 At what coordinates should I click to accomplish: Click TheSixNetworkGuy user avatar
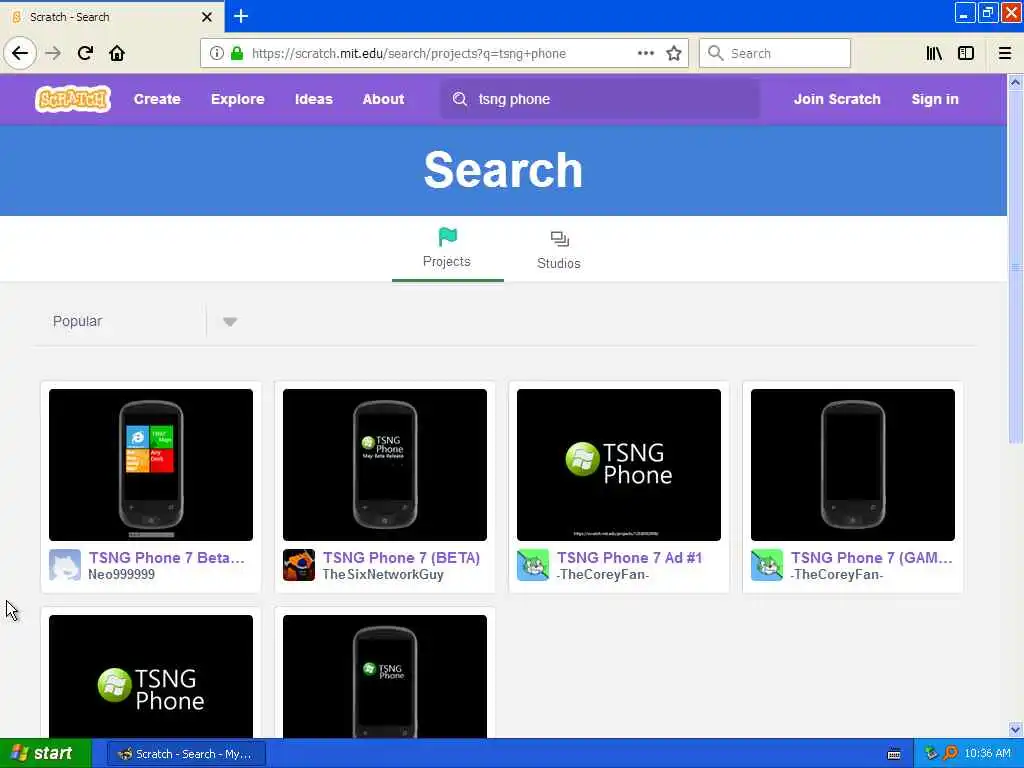[298, 565]
